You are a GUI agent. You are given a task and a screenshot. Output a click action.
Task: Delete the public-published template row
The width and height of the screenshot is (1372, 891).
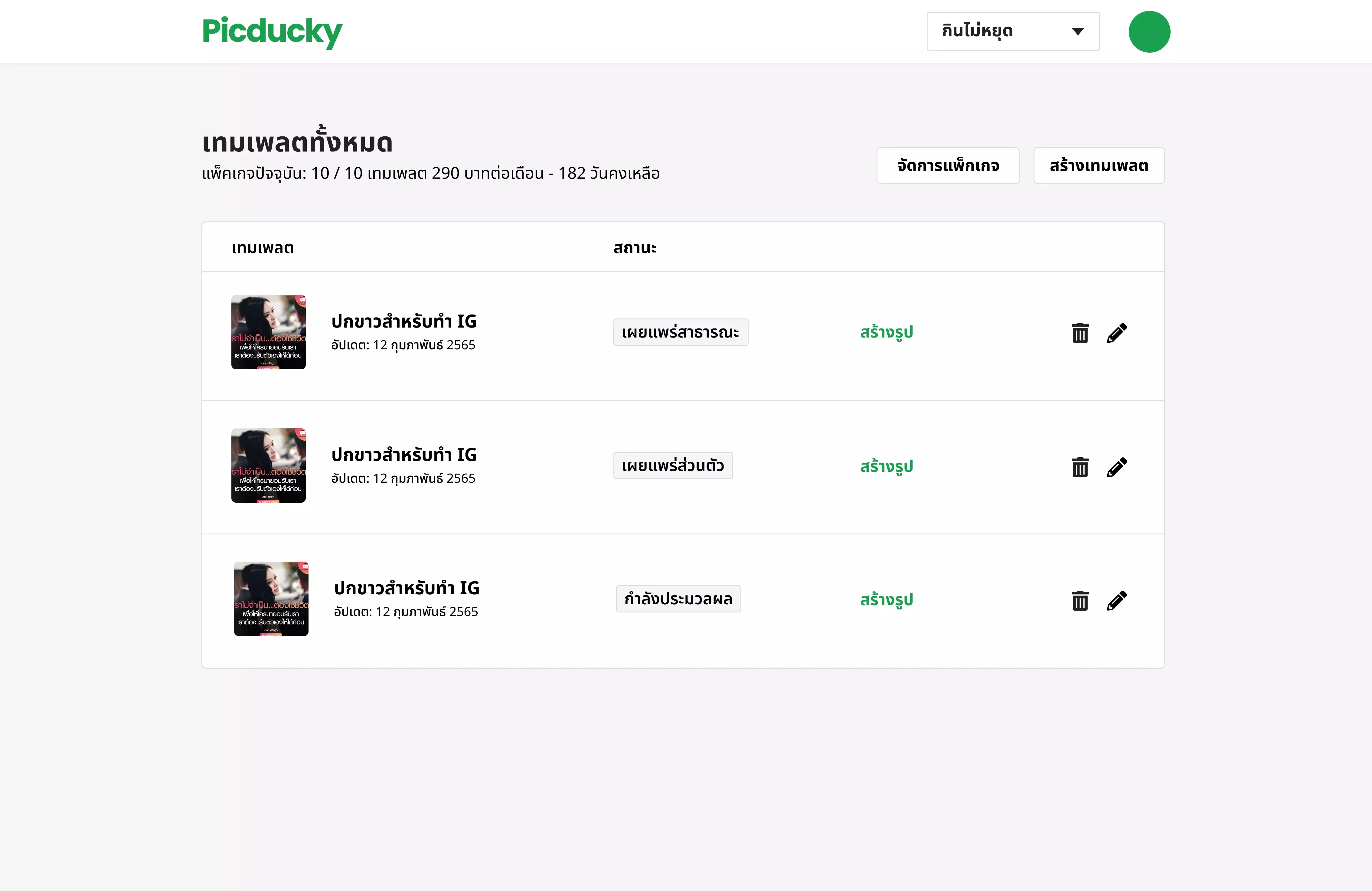[1080, 333]
